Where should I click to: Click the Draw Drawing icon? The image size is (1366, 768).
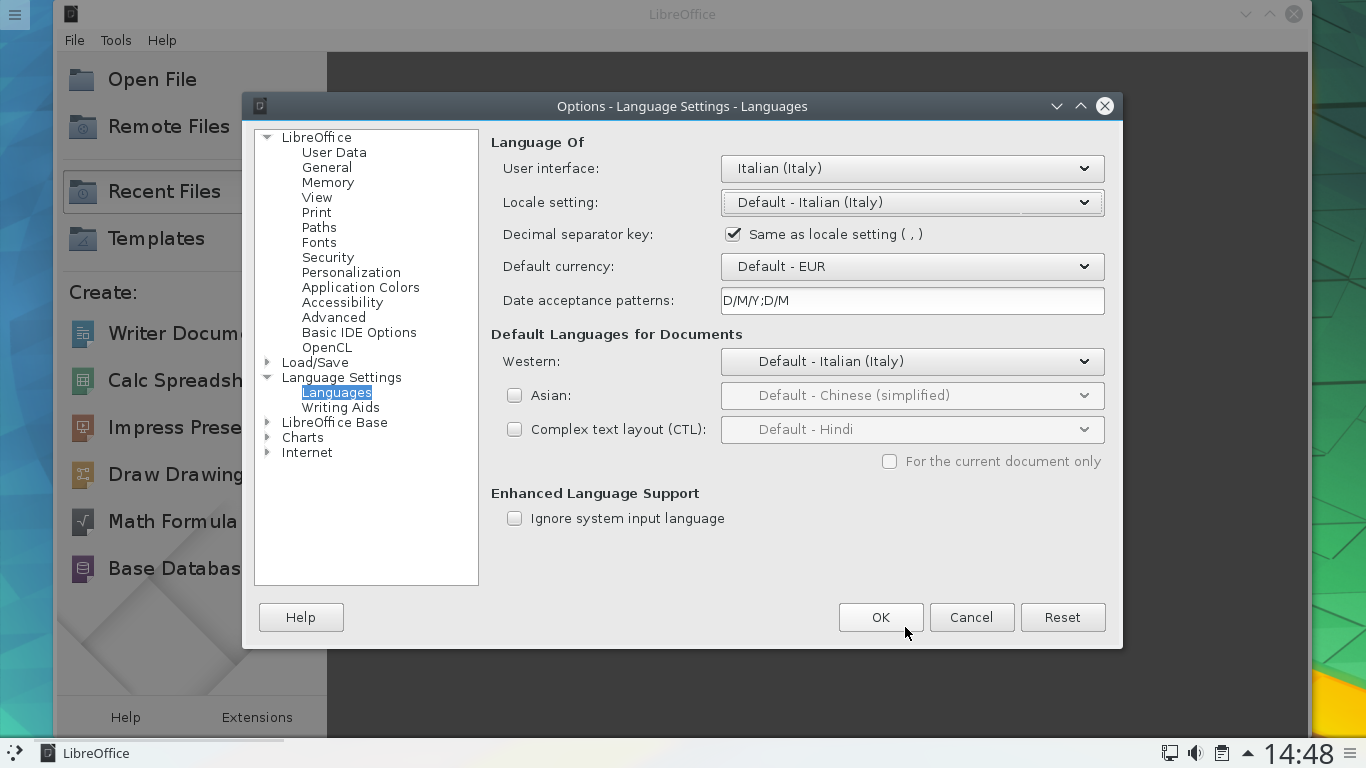83,474
